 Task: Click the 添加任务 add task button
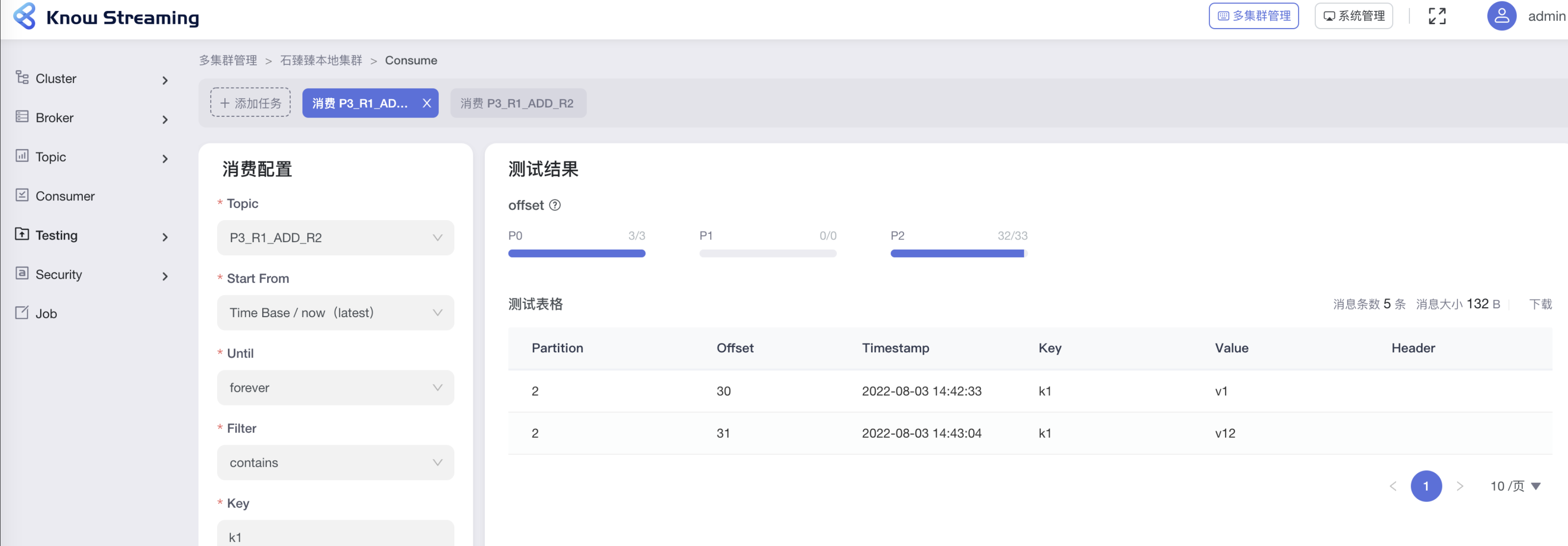click(x=250, y=103)
